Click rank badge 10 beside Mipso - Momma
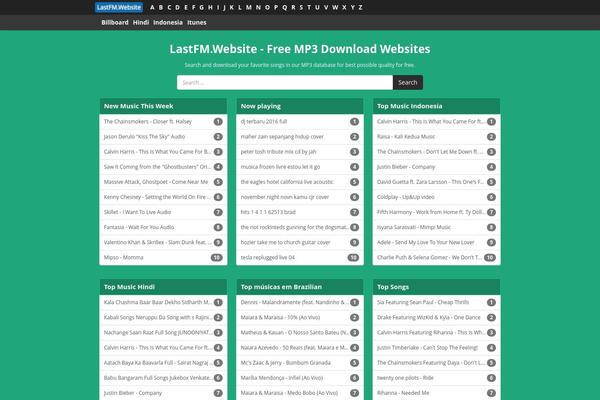The height and width of the screenshot is (400, 600). [217, 257]
